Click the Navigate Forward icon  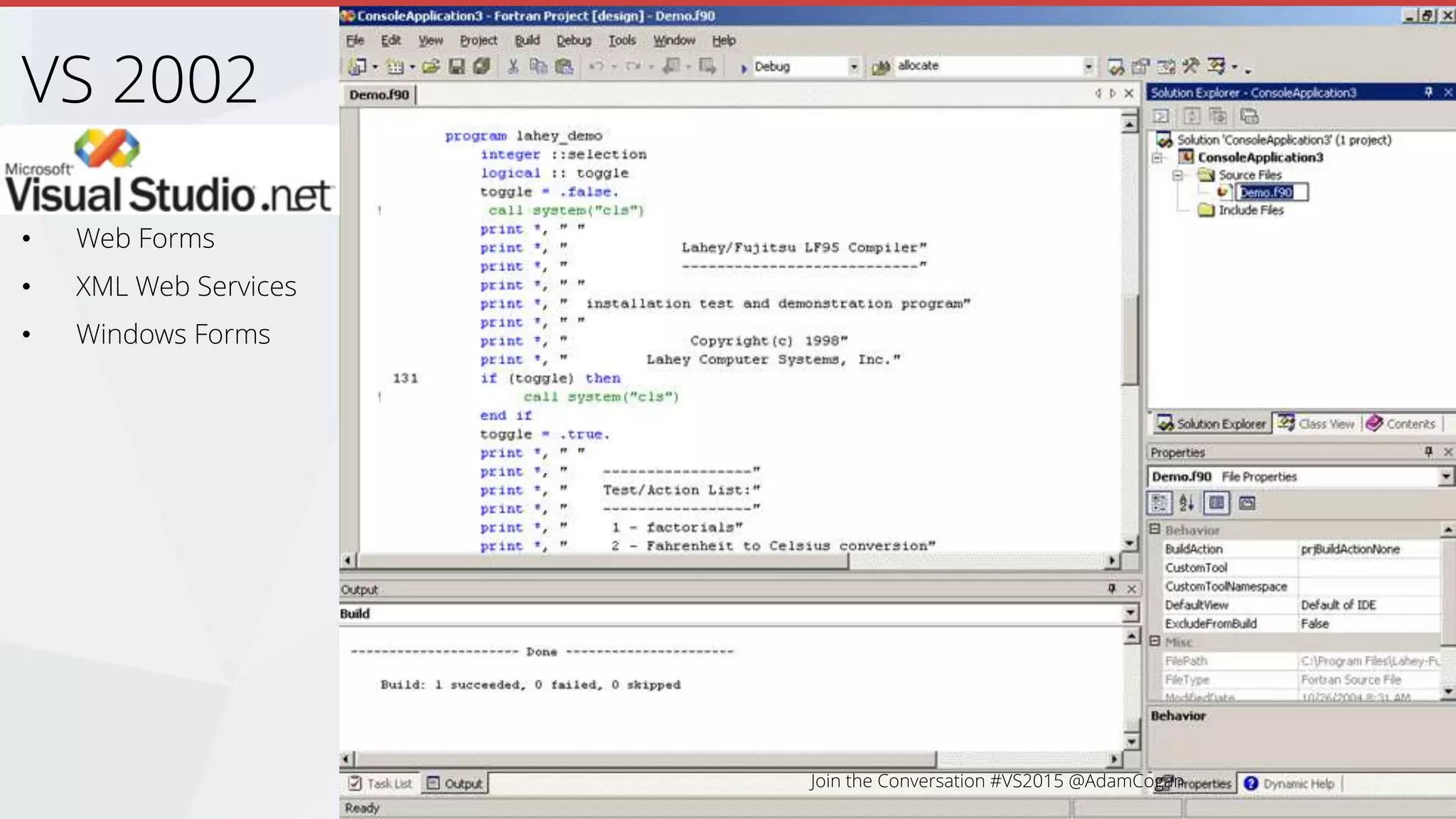coord(707,67)
